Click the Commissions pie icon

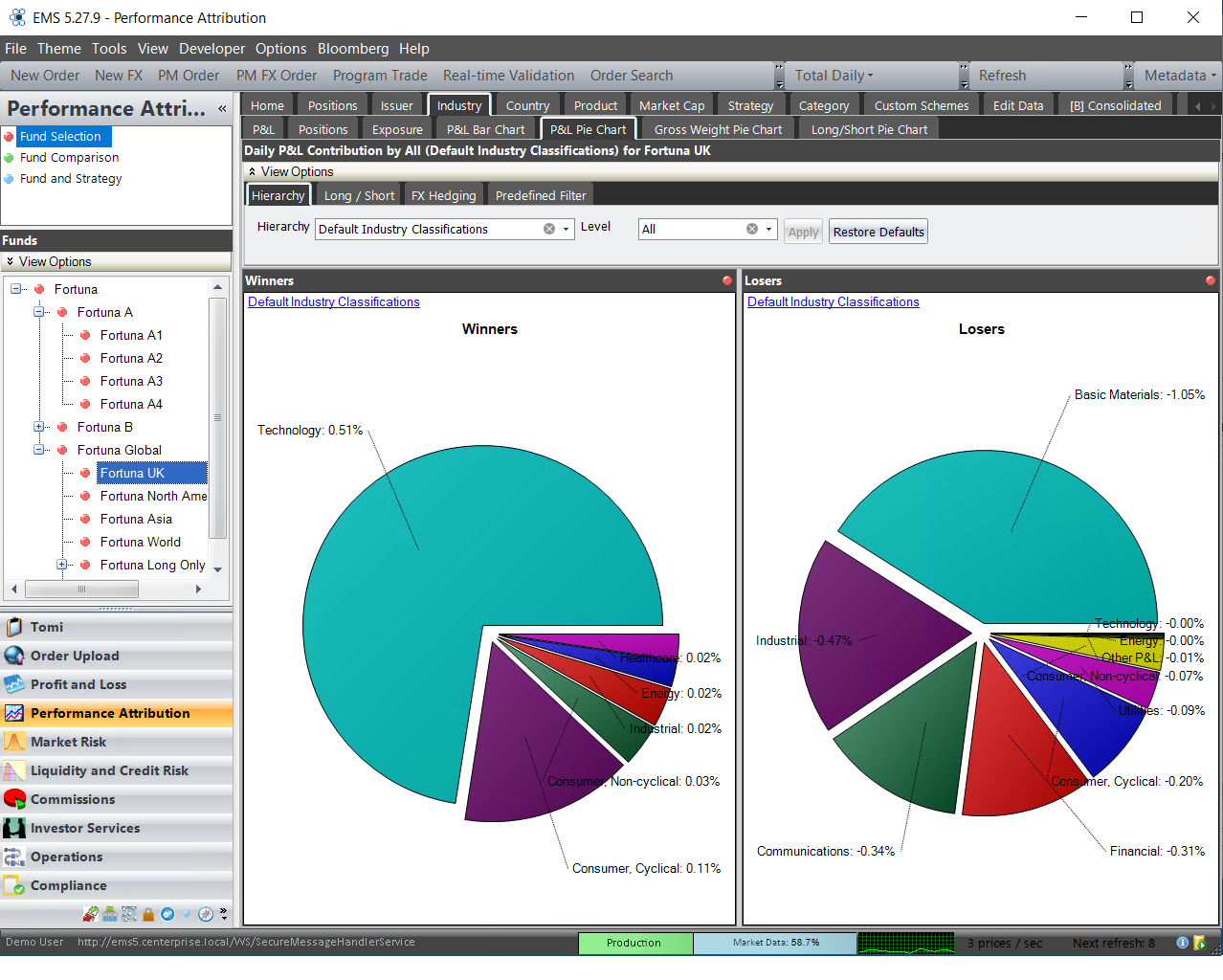point(14,799)
